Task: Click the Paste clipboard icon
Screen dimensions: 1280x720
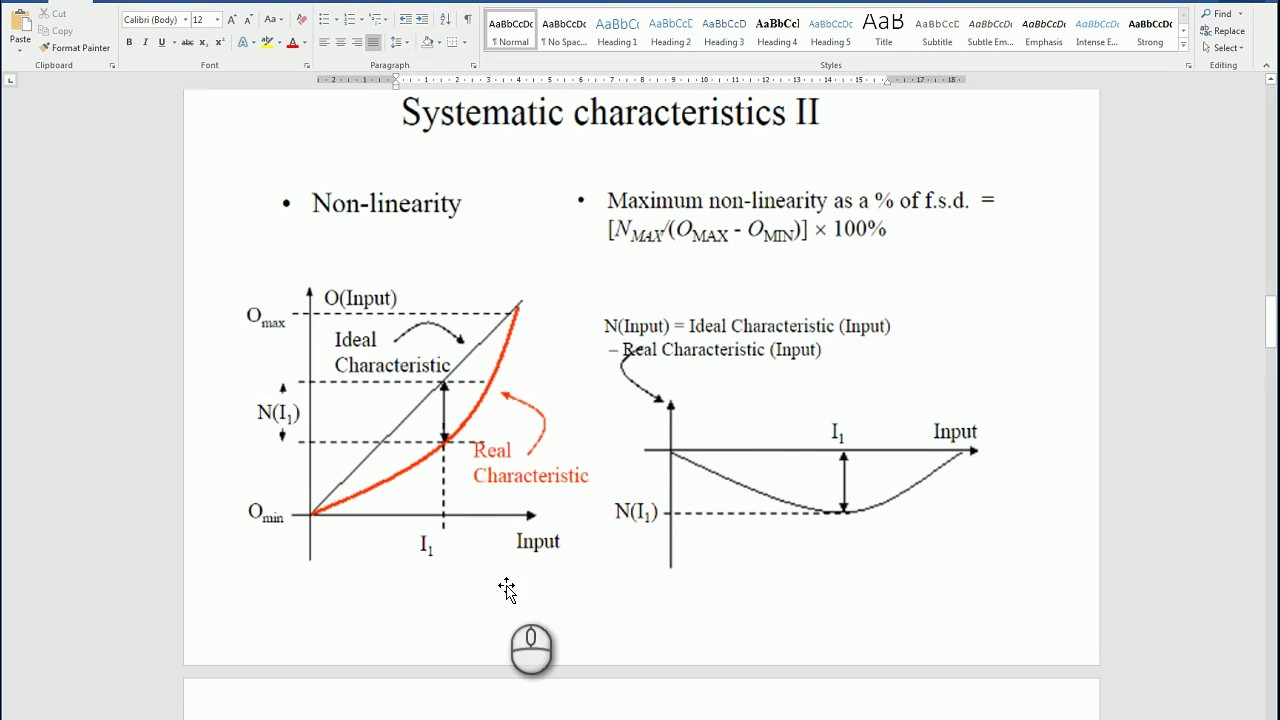Action: [20, 21]
